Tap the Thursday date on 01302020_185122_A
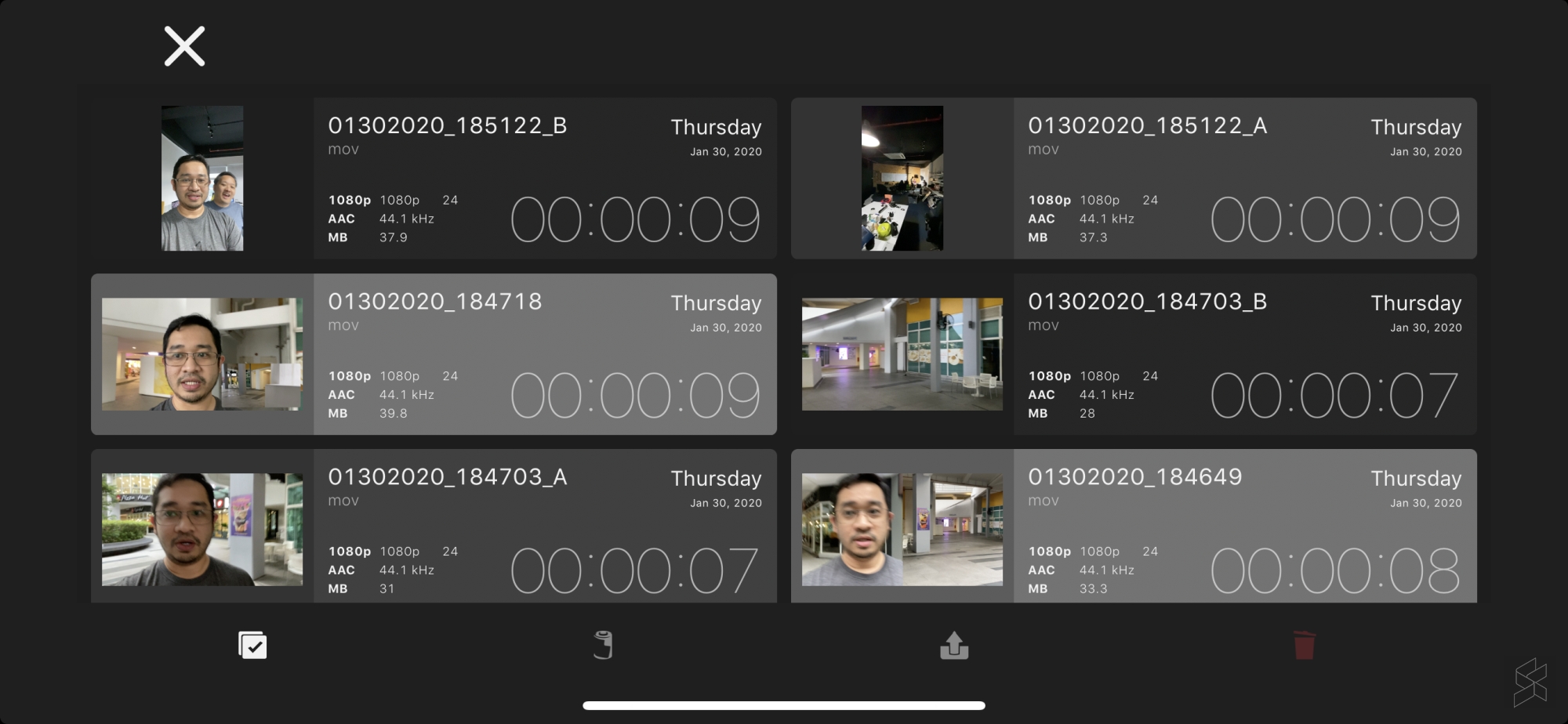Image resolution: width=1568 pixels, height=724 pixels. [x=1415, y=128]
